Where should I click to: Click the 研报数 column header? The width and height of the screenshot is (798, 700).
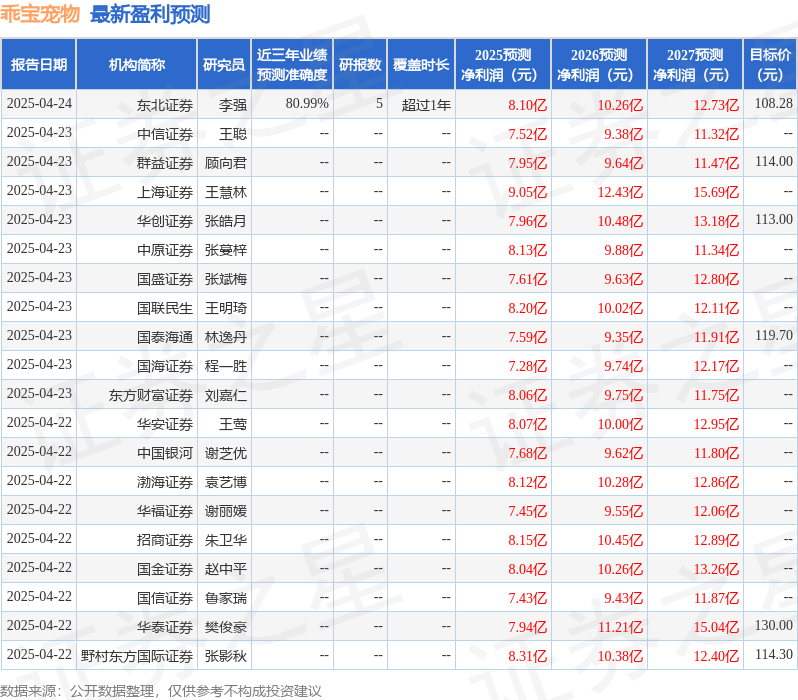[360, 65]
